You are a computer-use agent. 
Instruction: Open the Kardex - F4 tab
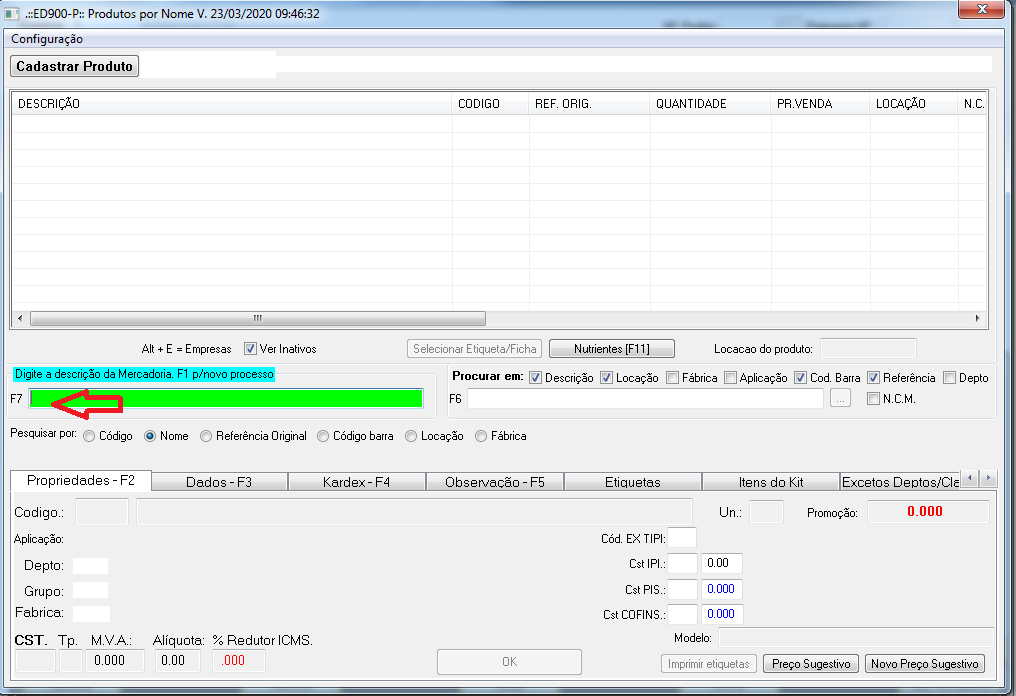(356, 482)
